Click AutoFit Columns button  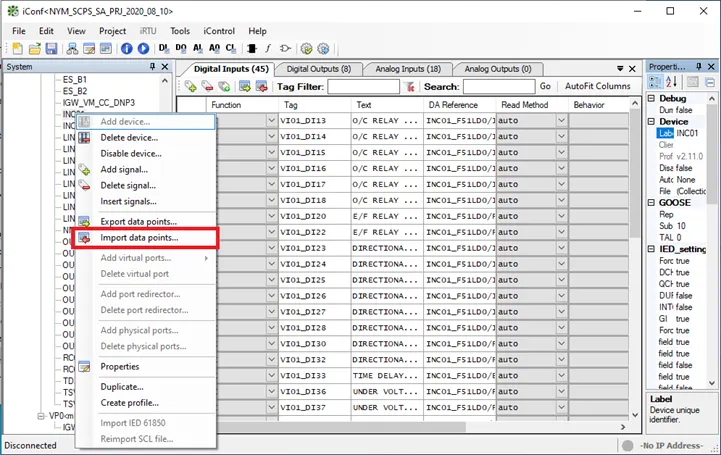click(597, 86)
